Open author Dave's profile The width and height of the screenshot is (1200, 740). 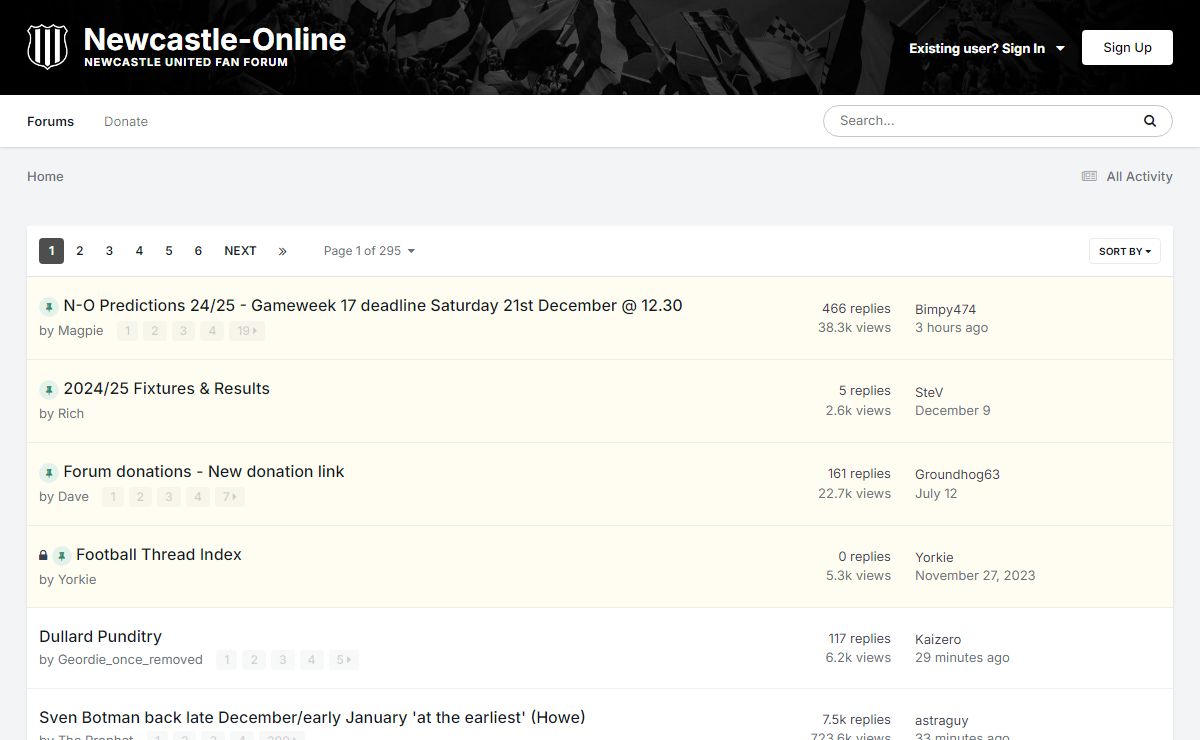tap(73, 497)
